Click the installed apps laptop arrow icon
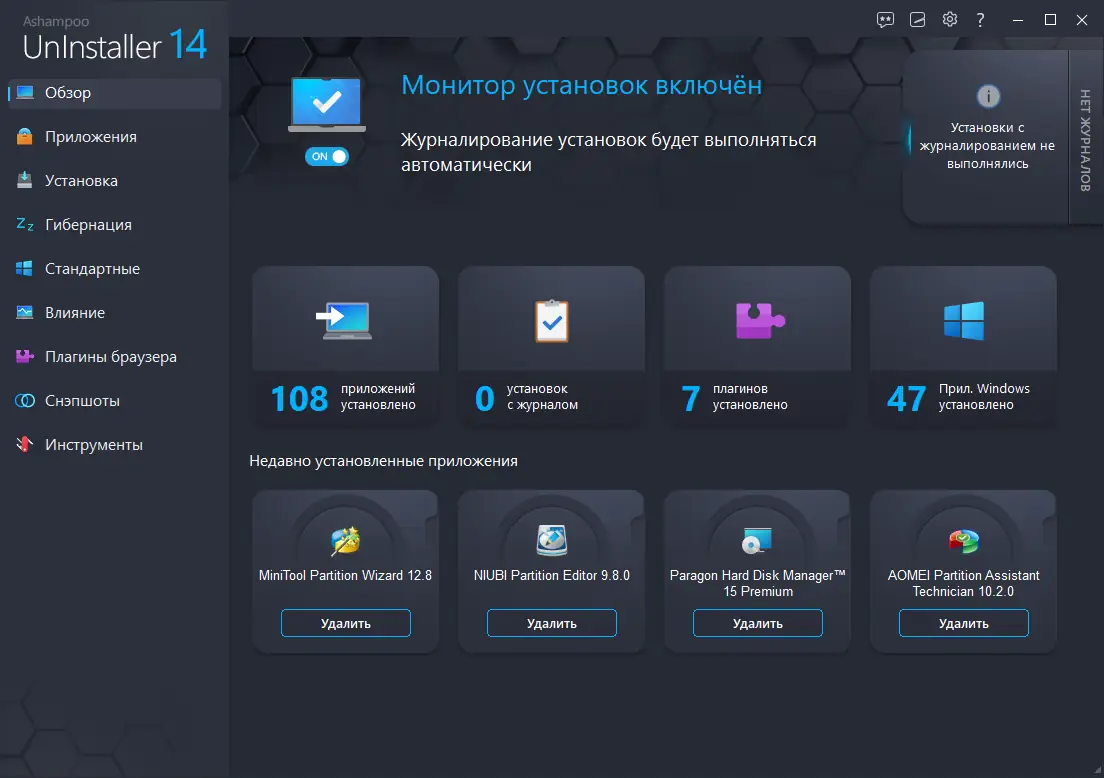This screenshot has width=1104, height=778. pyautogui.click(x=344, y=320)
